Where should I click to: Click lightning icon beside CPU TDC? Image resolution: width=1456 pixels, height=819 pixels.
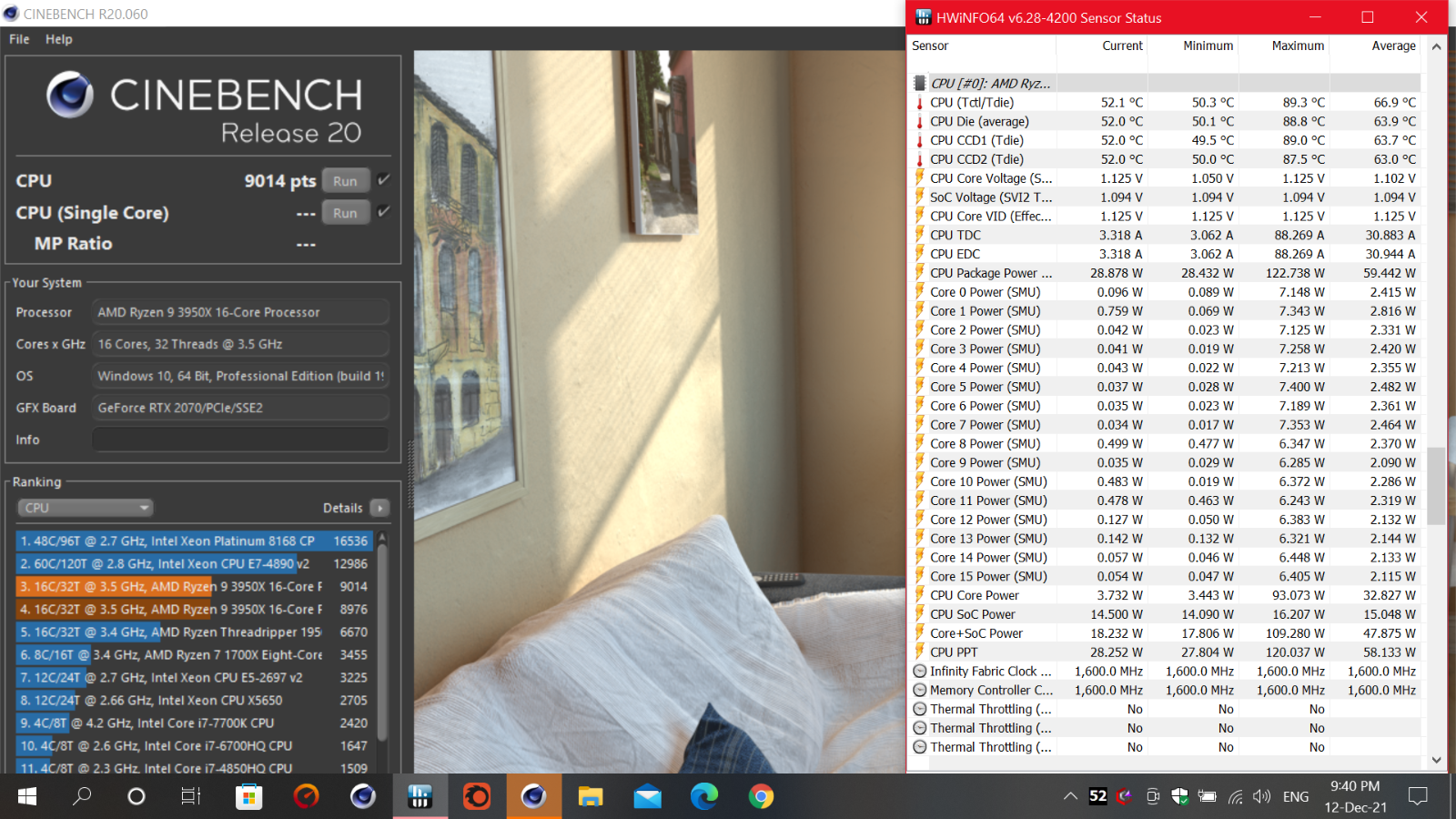pyautogui.click(x=920, y=235)
